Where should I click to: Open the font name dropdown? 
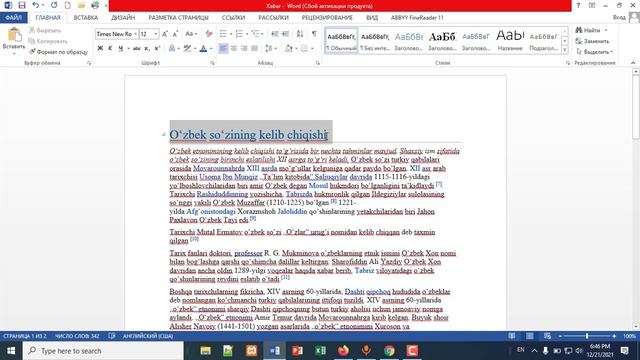point(135,34)
